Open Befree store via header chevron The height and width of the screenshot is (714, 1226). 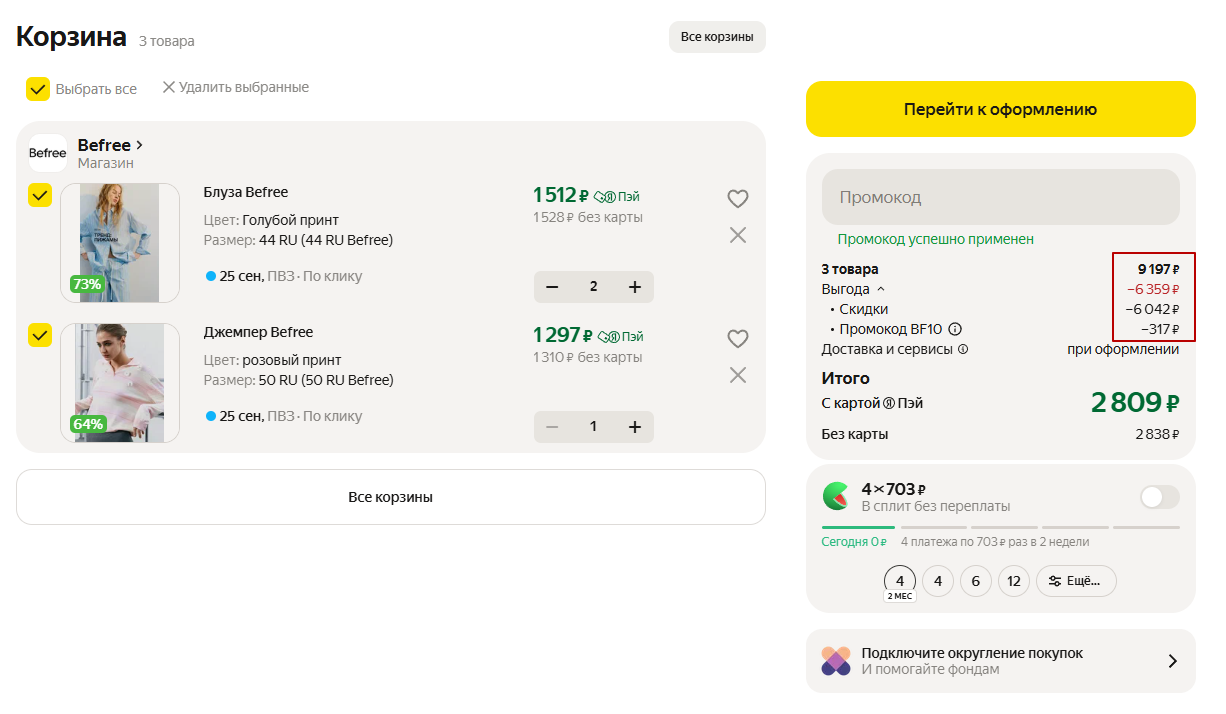139,145
